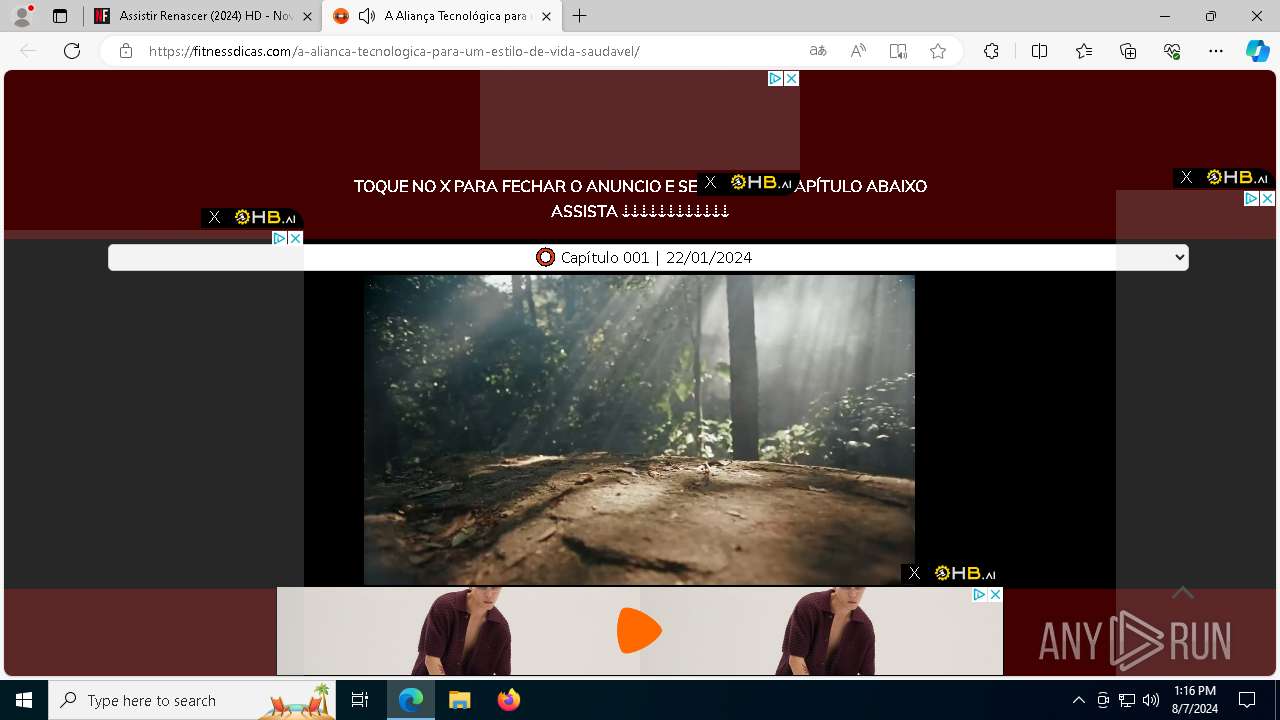Click the taskbar search box
Viewport: 1280px width, 720px height.
point(192,700)
